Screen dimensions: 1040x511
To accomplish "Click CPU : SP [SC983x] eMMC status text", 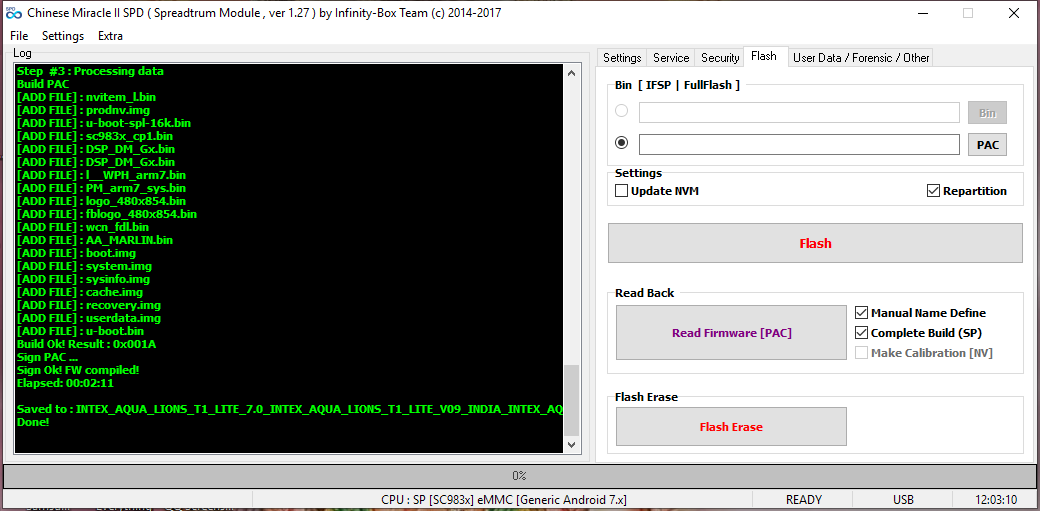I will [503, 500].
